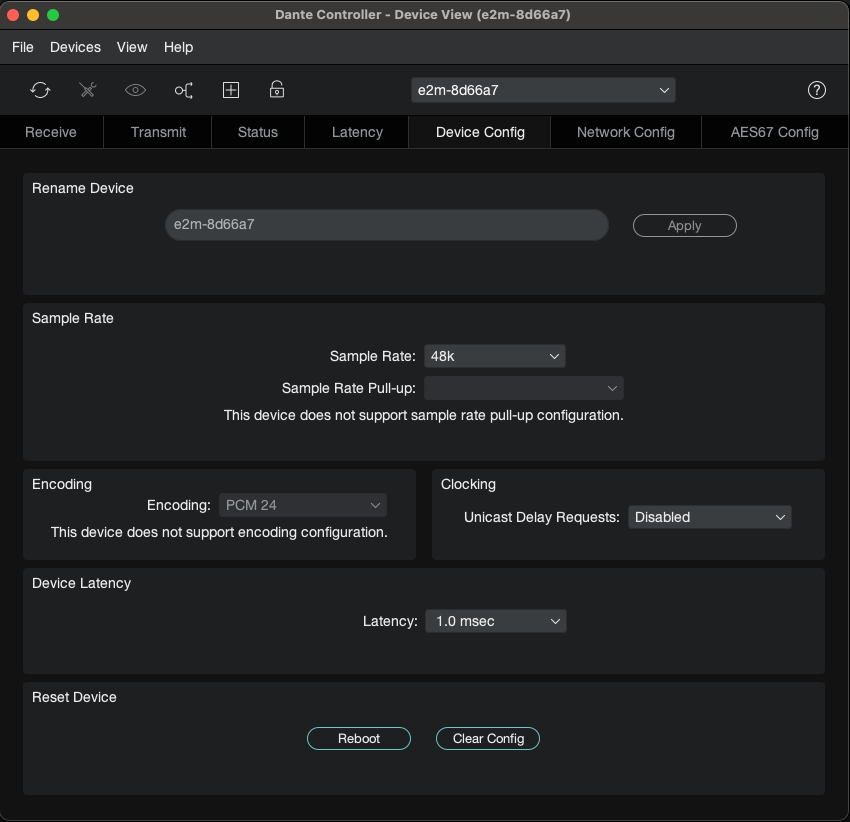Select the Device Config tab
Screen dimensions: 850x822
(480, 132)
